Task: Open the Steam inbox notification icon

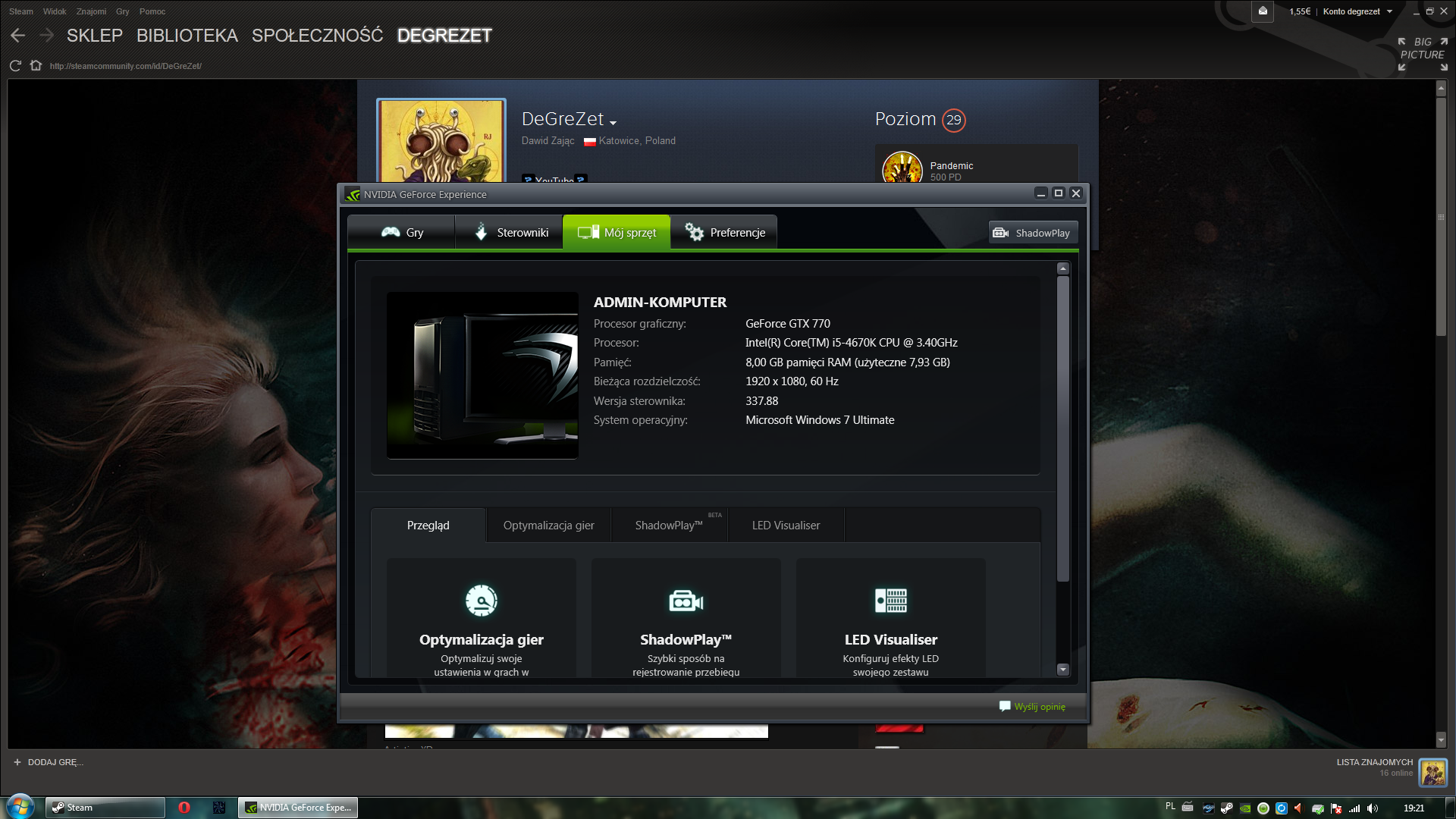Action: click(x=1263, y=11)
